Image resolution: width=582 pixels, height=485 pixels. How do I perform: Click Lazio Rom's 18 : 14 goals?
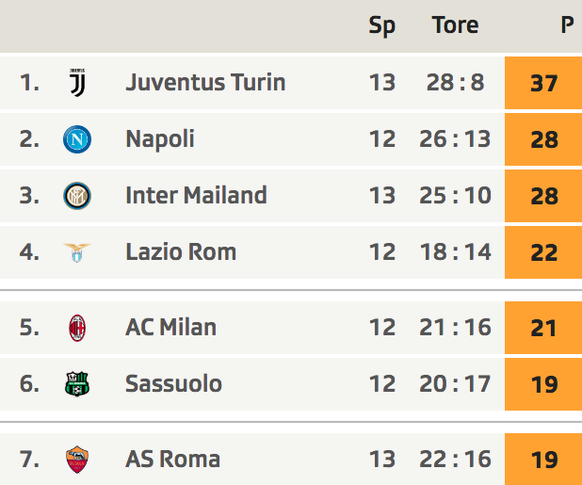(x=455, y=252)
